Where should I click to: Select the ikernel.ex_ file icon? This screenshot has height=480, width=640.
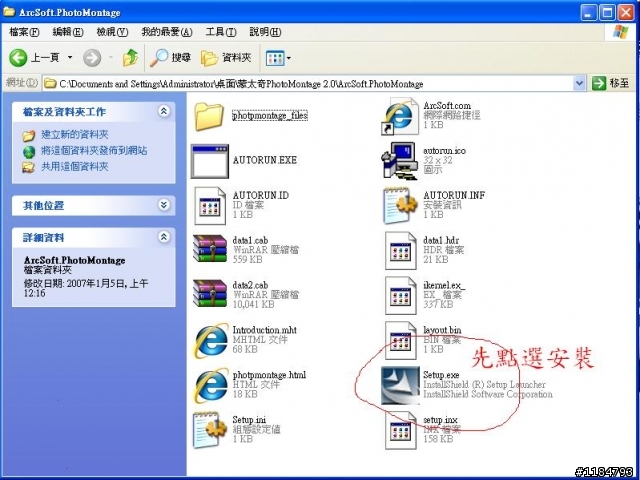click(401, 296)
